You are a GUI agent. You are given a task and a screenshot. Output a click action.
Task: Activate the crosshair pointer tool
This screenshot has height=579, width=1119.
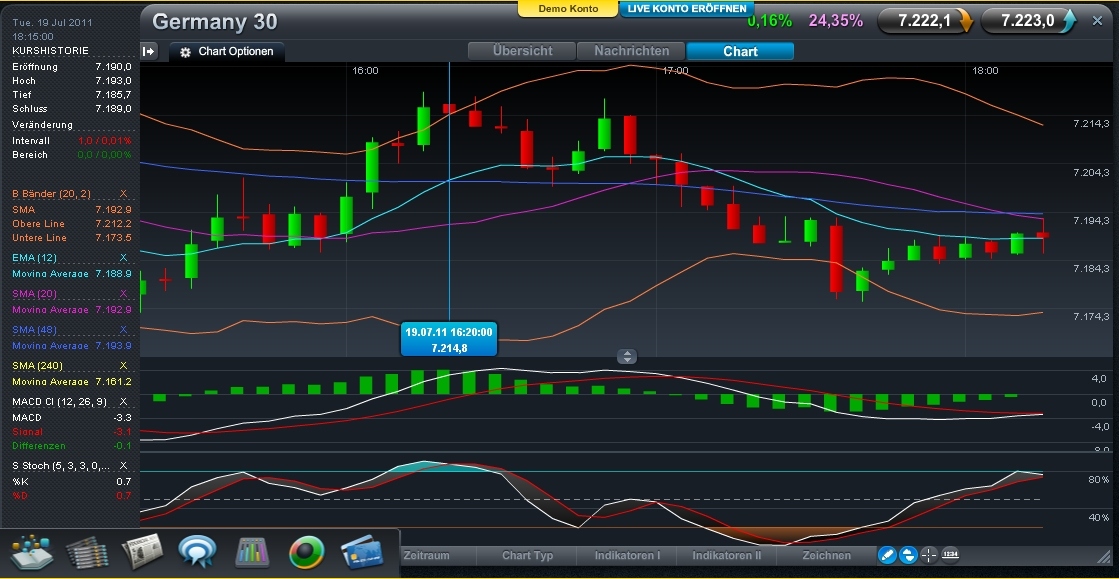coord(928,555)
